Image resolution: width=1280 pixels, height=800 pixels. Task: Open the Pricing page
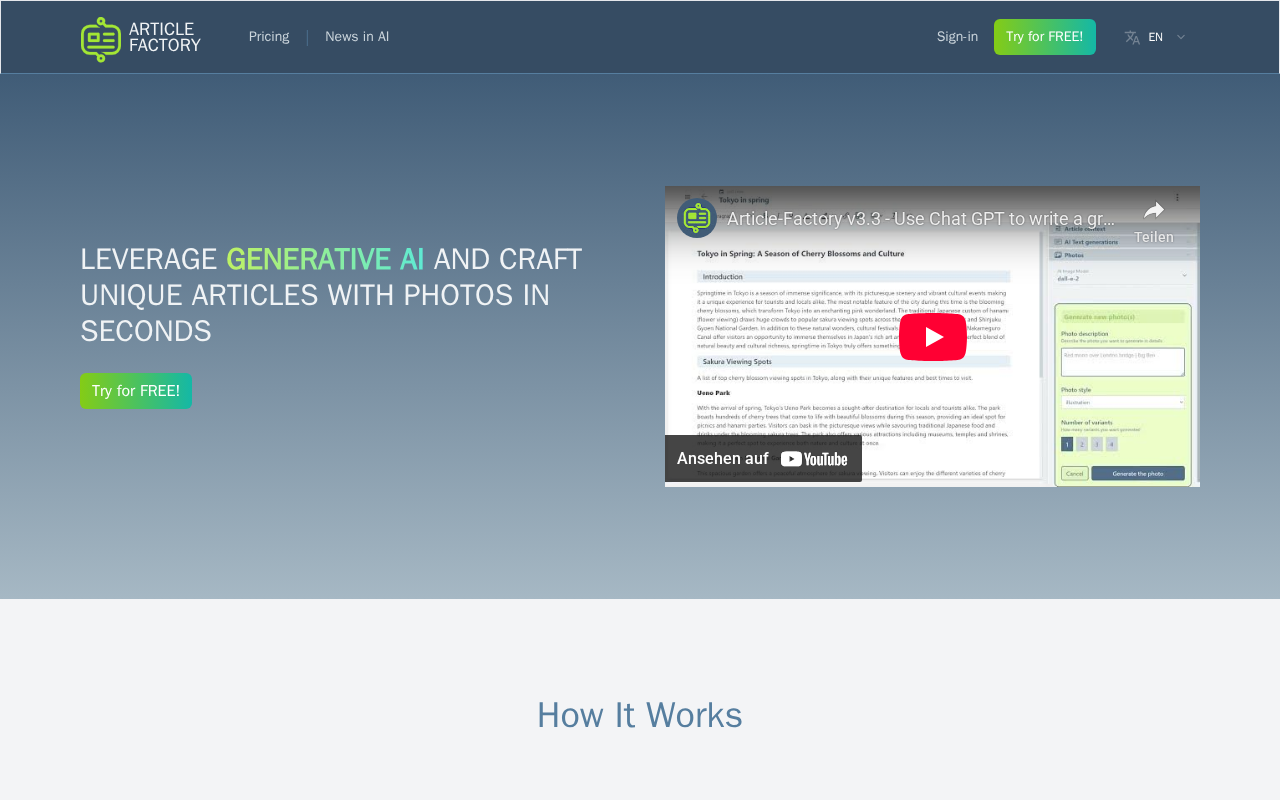(269, 37)
